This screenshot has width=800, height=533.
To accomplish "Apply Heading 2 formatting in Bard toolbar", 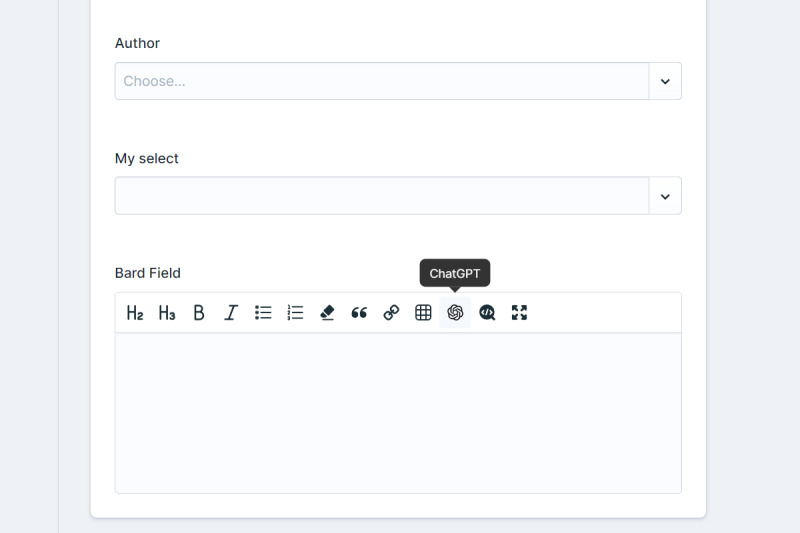I will click(135, 313).
